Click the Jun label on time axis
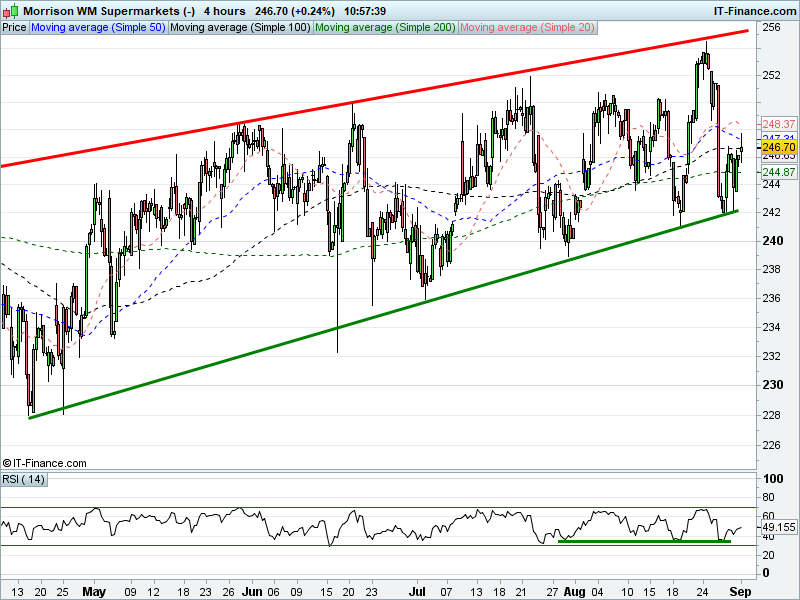 [x=252, y=592]
